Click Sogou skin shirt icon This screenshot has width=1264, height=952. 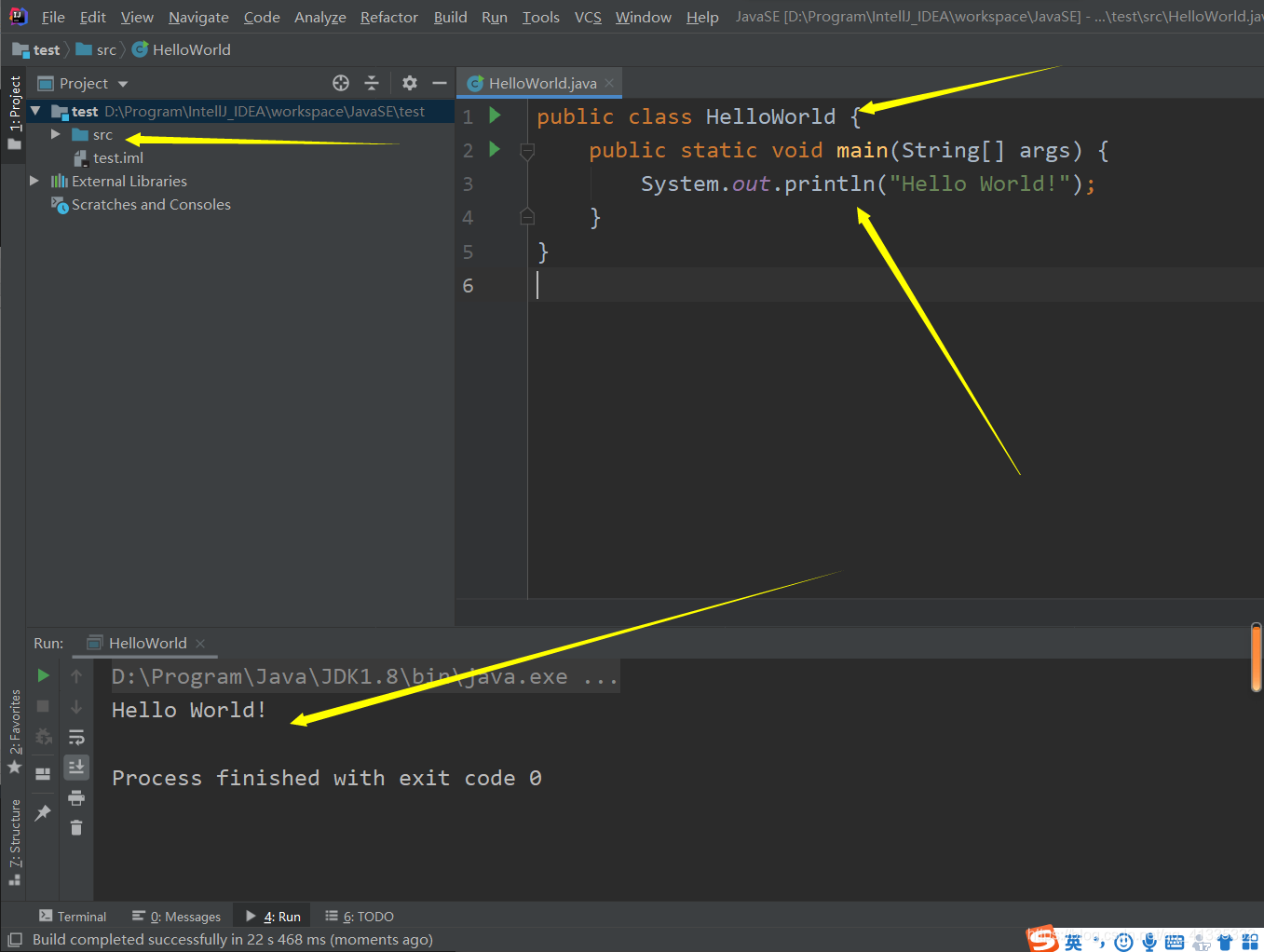point(1225,943)
